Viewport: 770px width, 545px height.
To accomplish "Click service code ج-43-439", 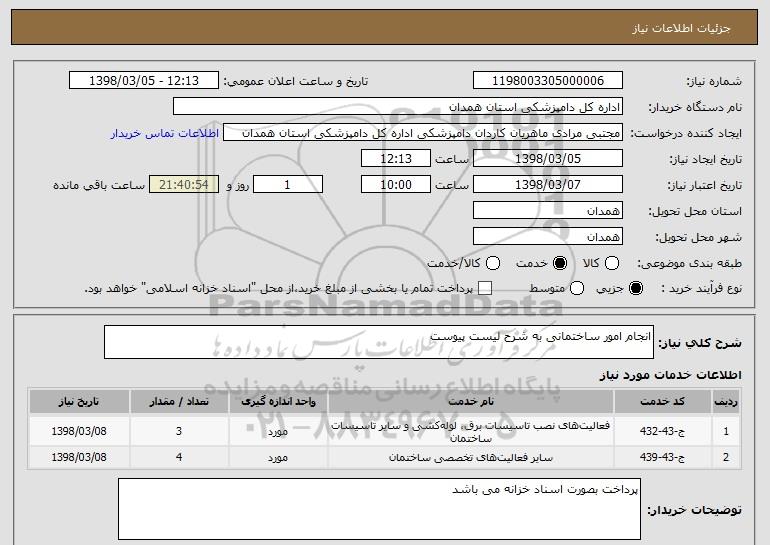I will pos(662,458).
